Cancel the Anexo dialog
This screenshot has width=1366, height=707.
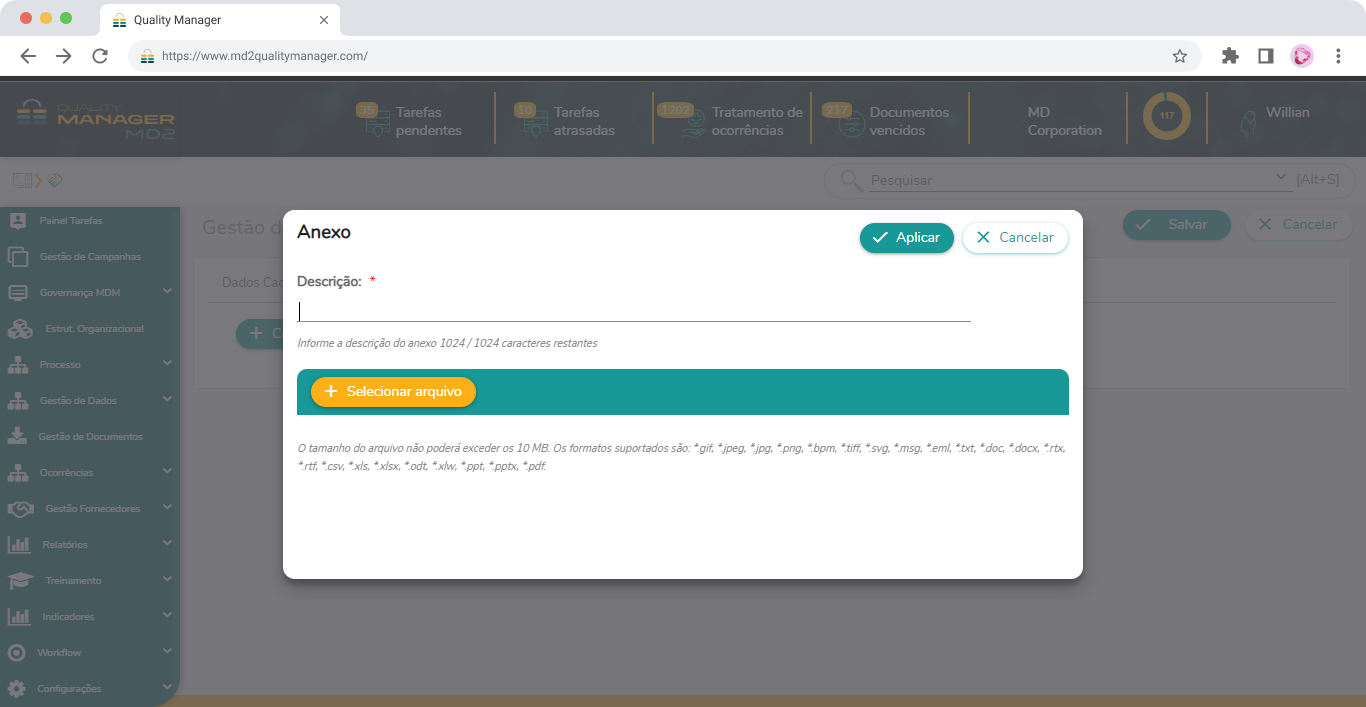[x=1015, y=238]
